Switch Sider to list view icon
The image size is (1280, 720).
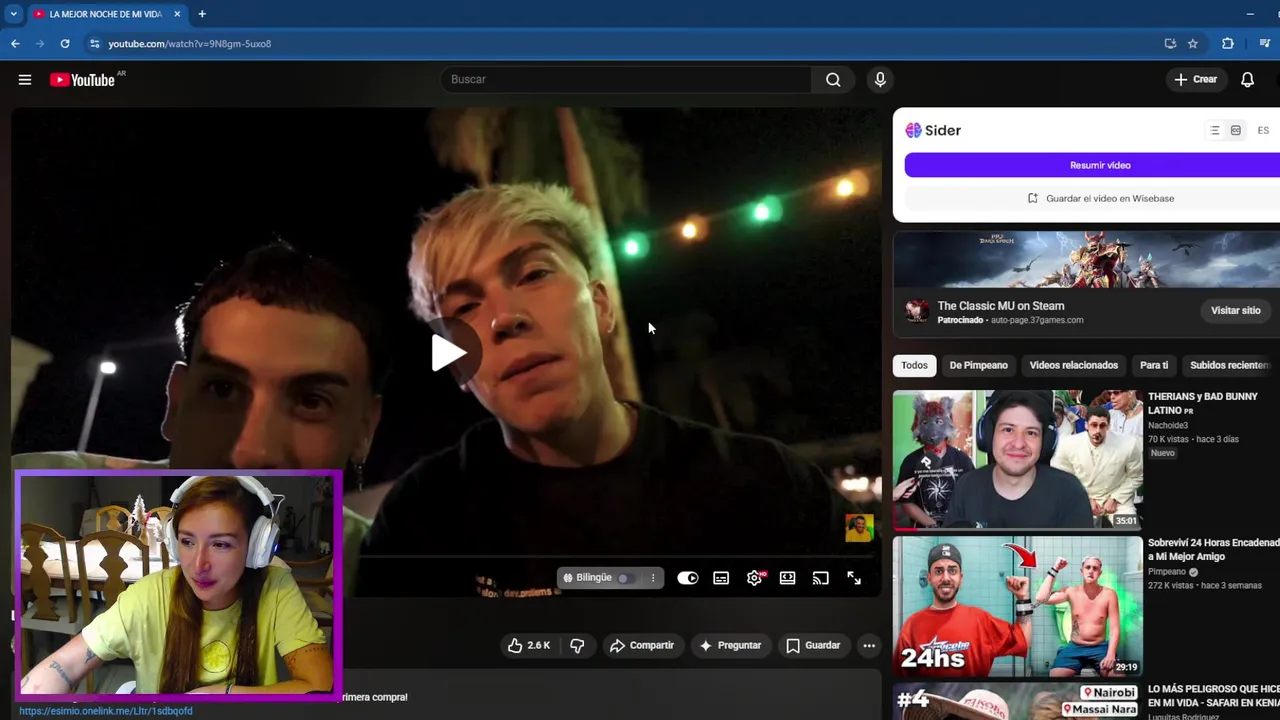(1215, 131)
